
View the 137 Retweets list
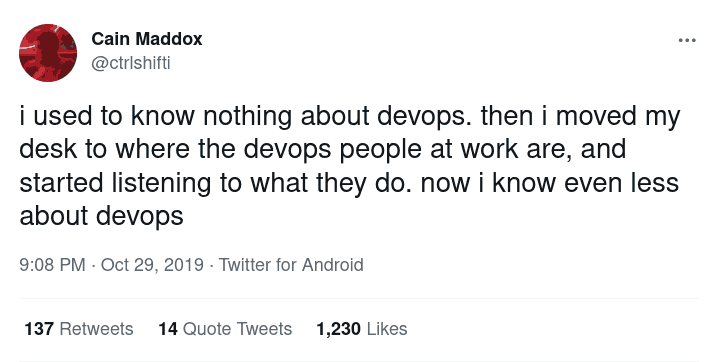click(79, 329)
